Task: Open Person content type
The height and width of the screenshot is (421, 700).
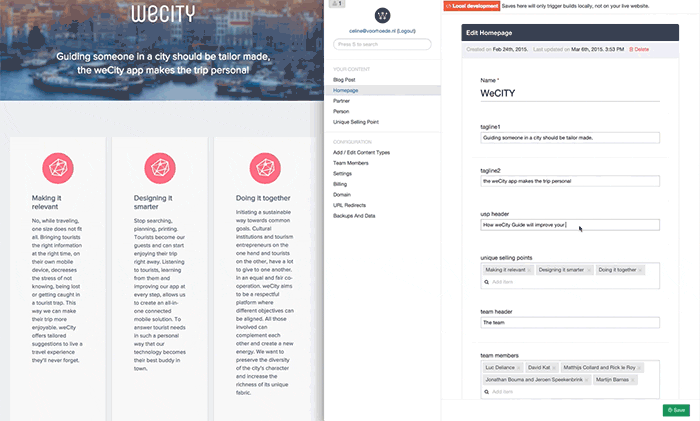Action: (341, 112)
